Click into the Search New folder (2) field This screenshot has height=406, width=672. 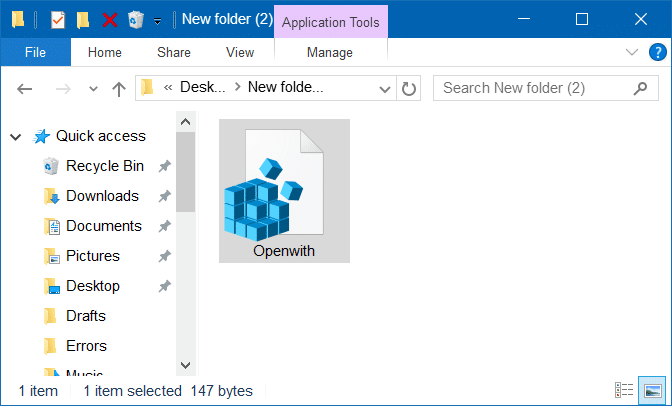[546, 88]
